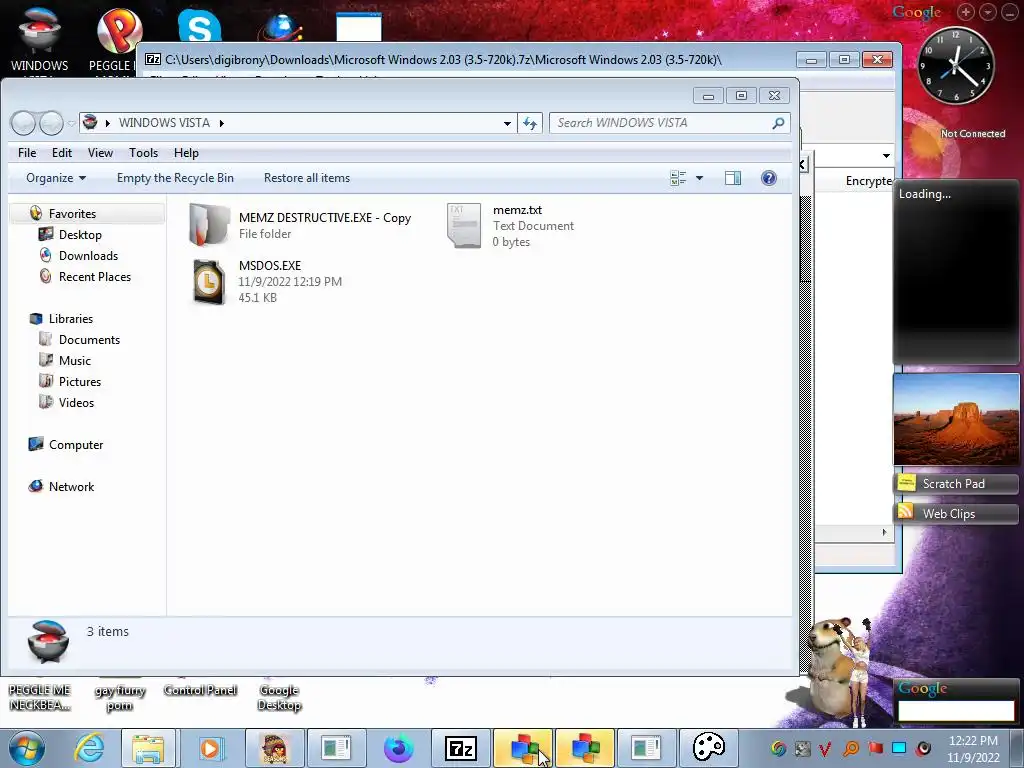1024x768 pixels.
Task: Open the dropdown in the 7-Zip window
Action: pyautogui.click(x=886, y=155)
